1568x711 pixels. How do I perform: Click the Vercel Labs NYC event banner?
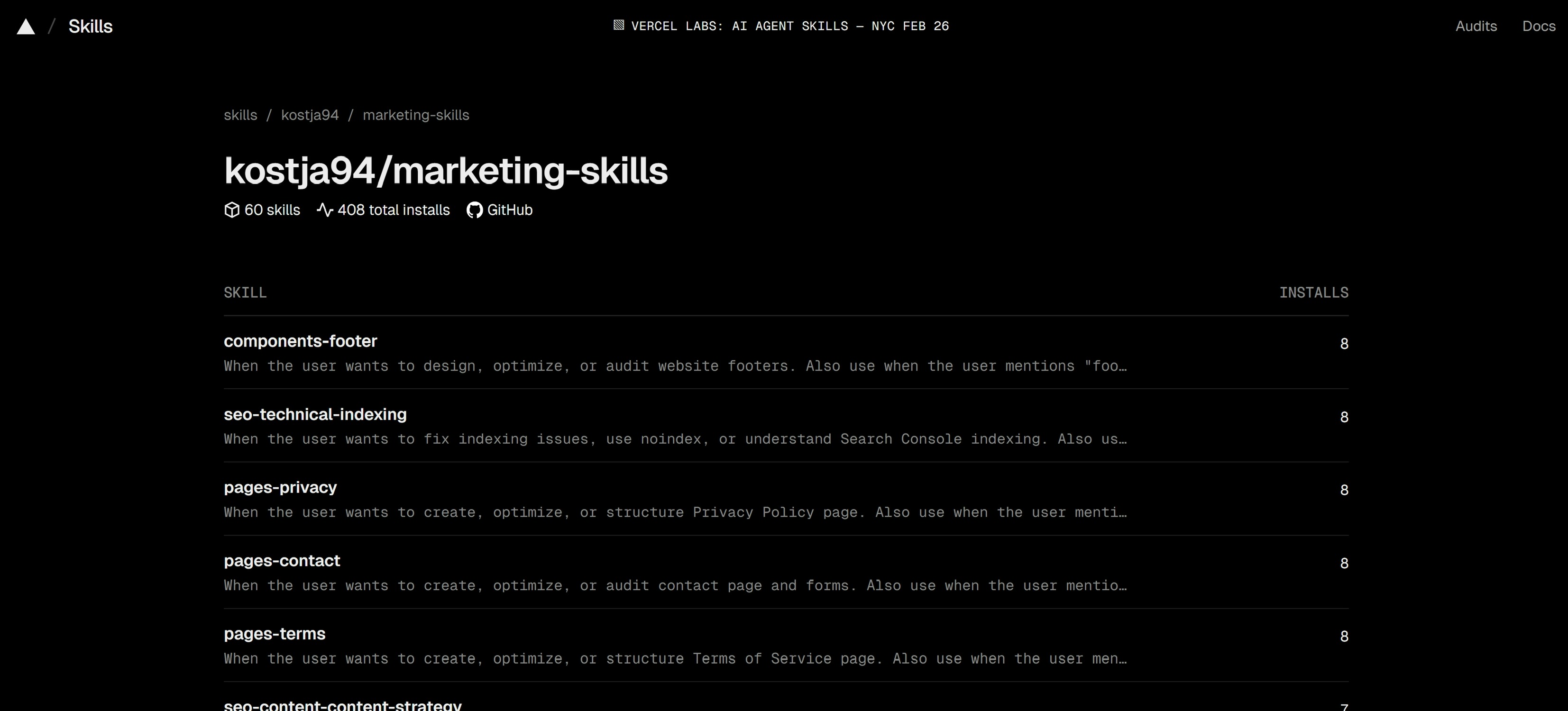[x=789, y=26]
